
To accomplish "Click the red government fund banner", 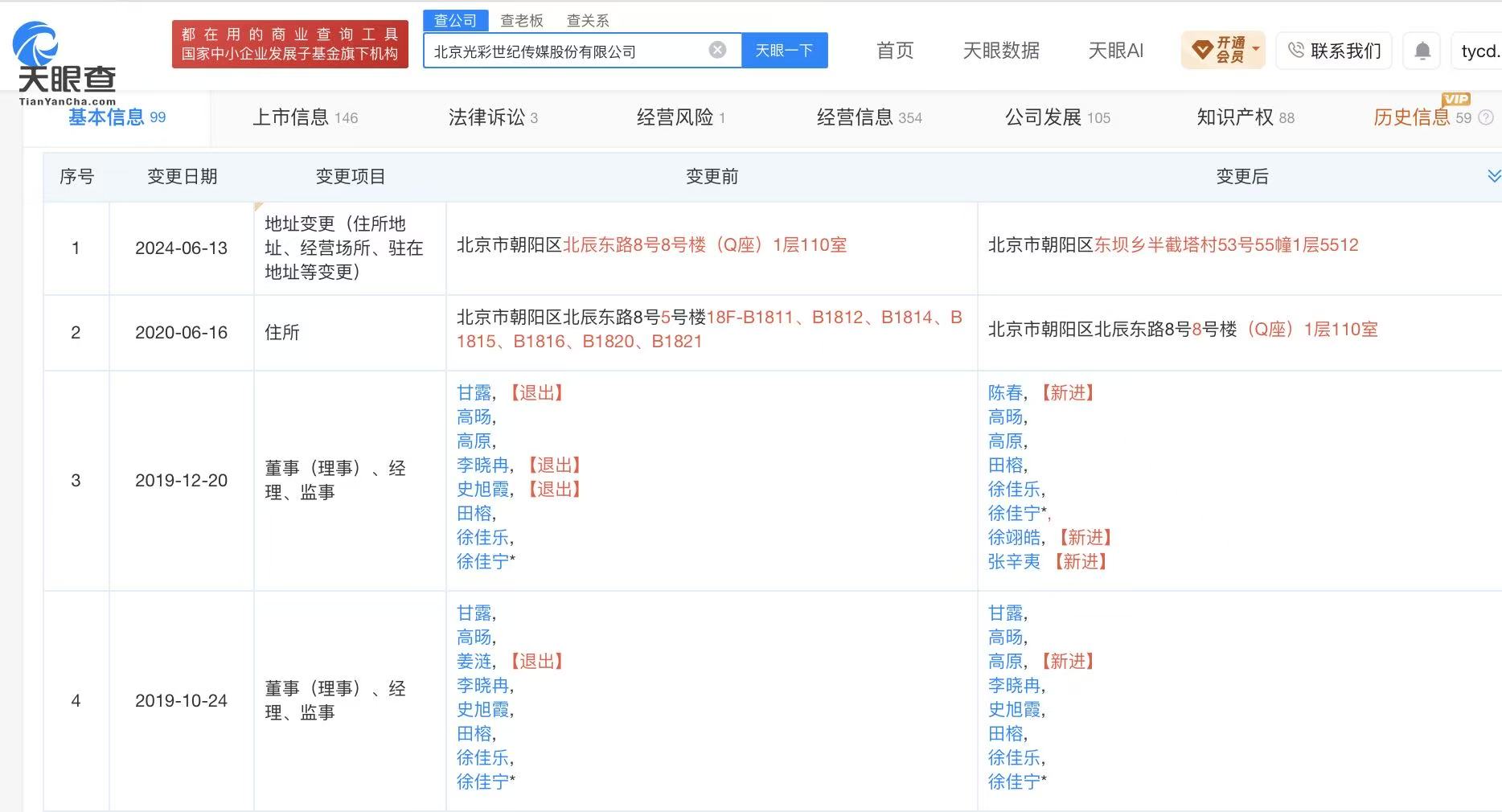I will point(290,44).
